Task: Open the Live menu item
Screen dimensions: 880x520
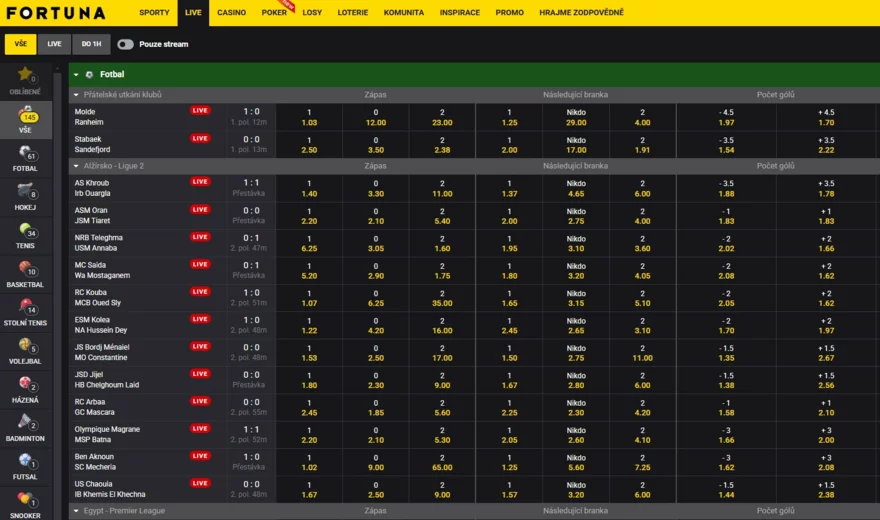Action: point(193,12)
